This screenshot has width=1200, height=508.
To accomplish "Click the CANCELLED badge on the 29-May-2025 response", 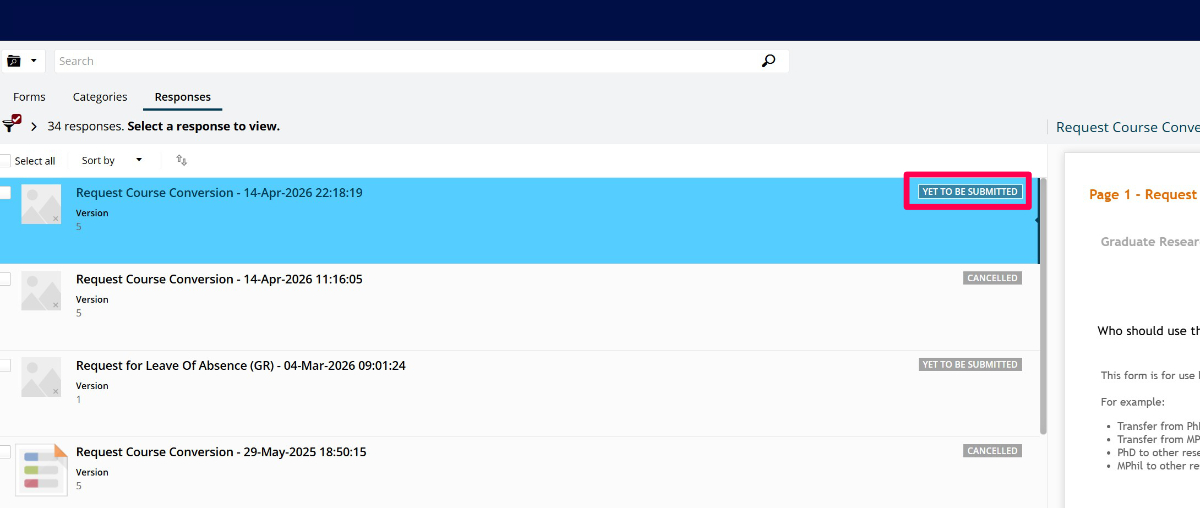I will (993, 451).
